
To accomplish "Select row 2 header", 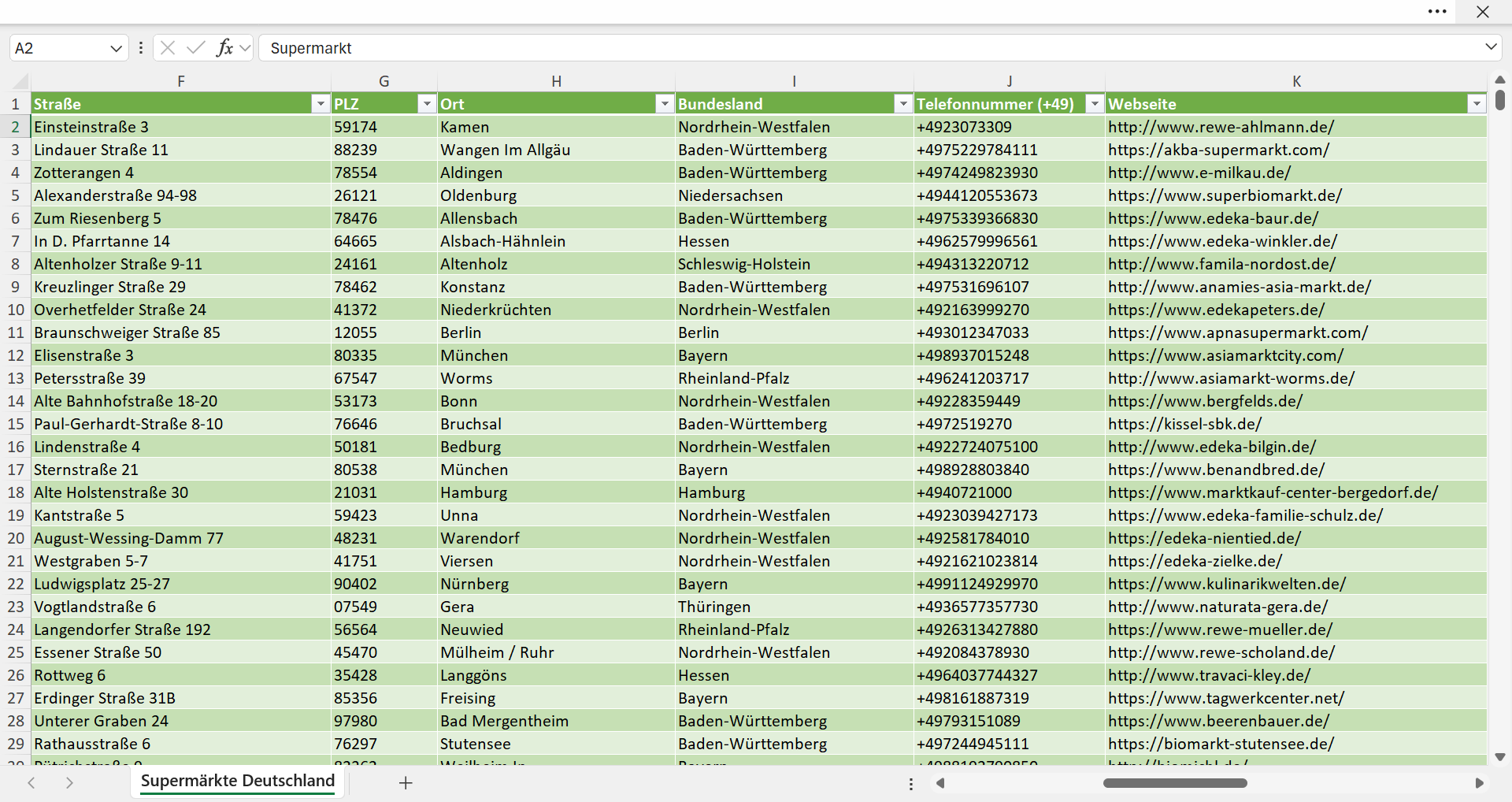I will [x=15, y=127].
